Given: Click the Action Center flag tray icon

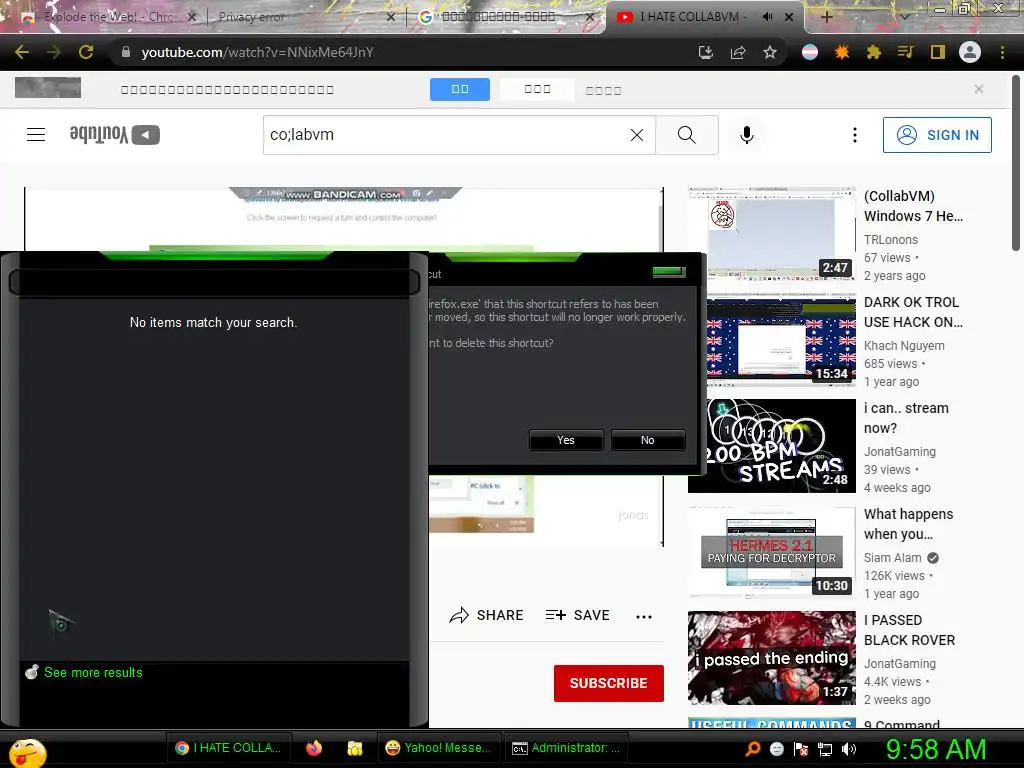Looking at the screenshot, I should coord(801,749).
